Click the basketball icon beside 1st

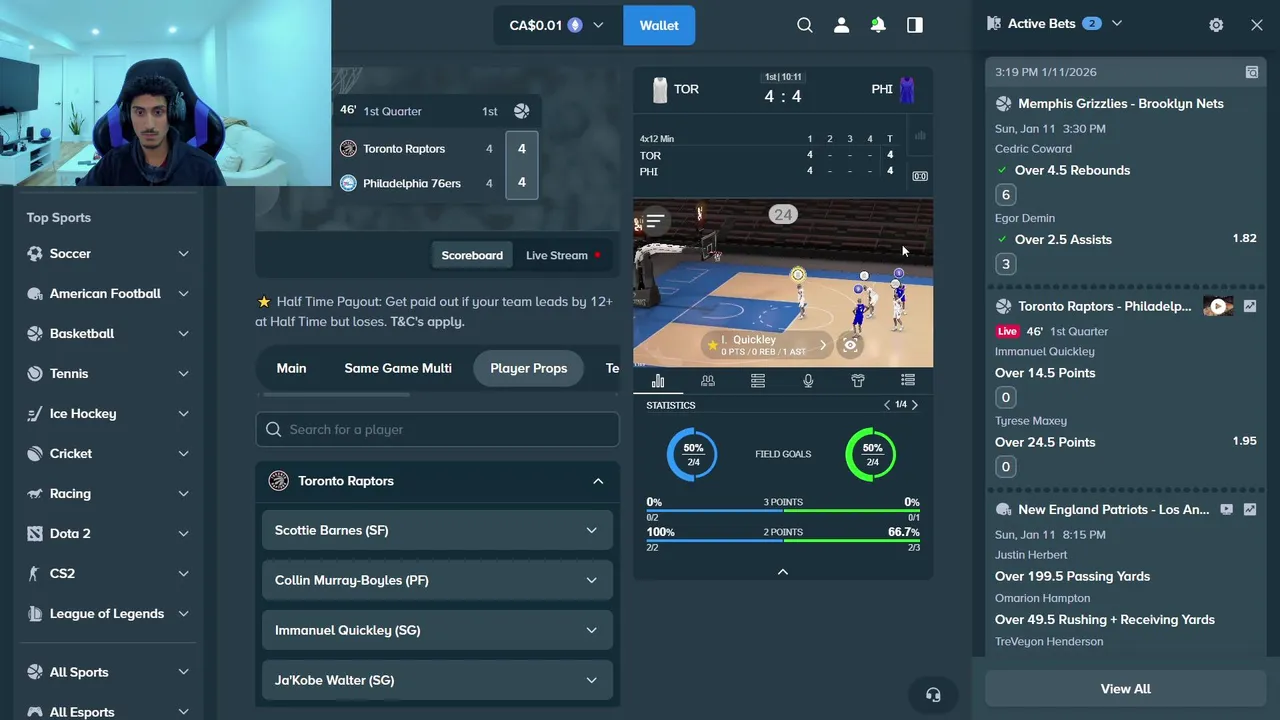click(x=521, y=111)
